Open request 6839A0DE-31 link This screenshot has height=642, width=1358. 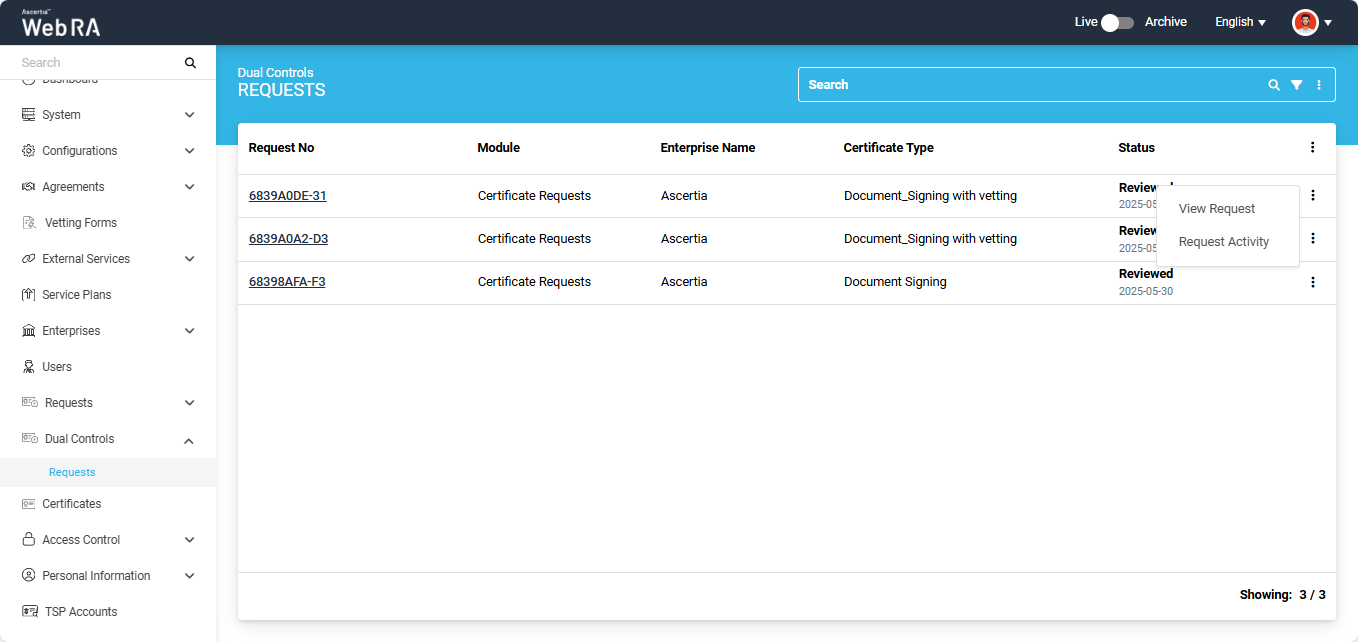(287, 196)
